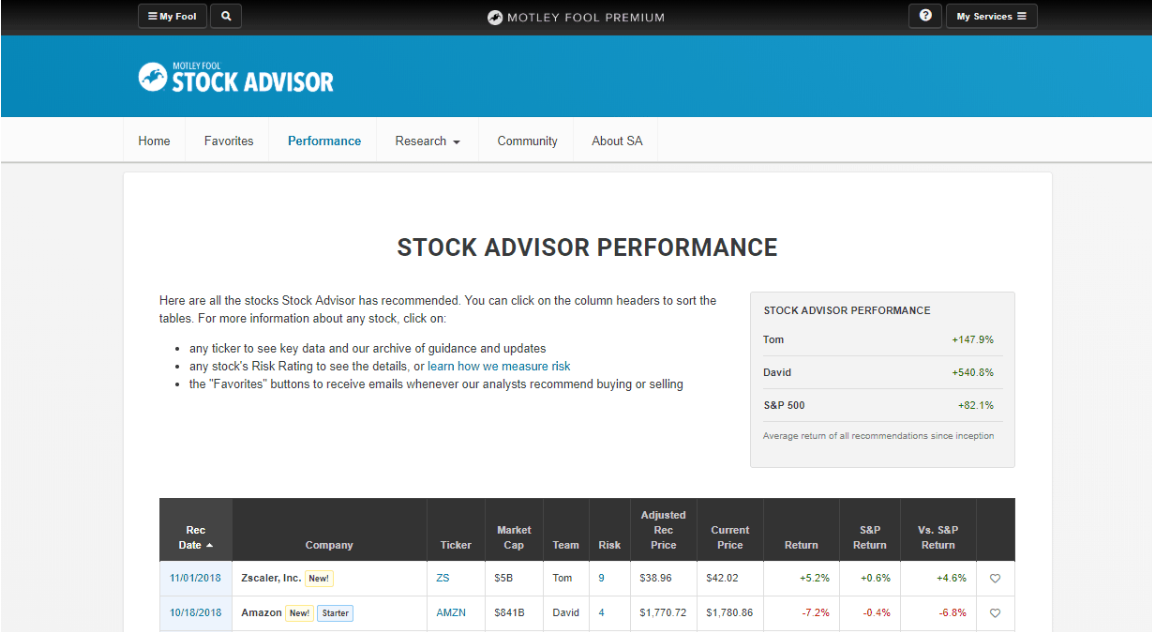
Task: Open the My Services menu
Action: (x=991, y=16)
